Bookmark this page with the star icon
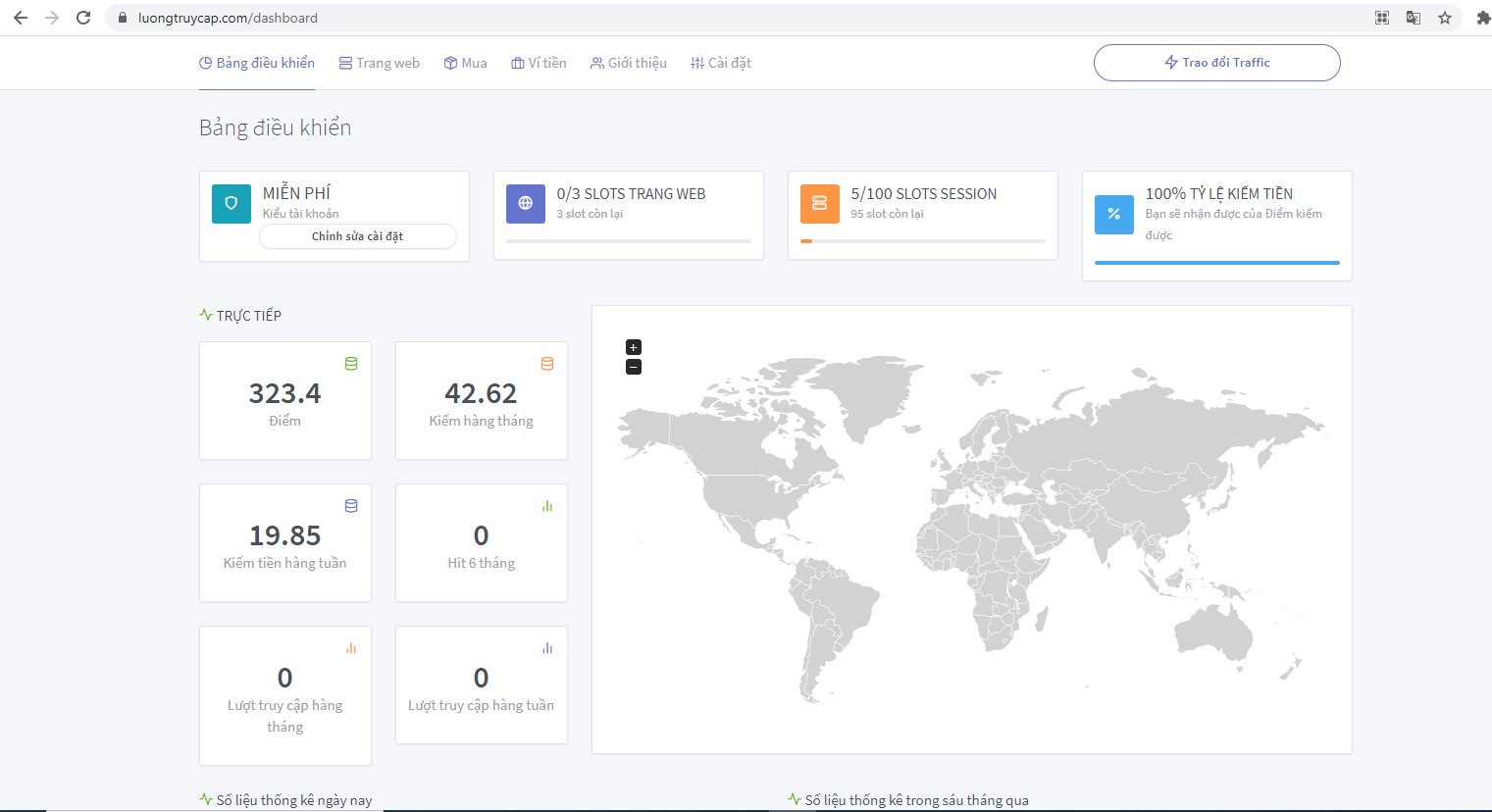The width and height of the screenshot is (1492, 812). (1445, 18)
